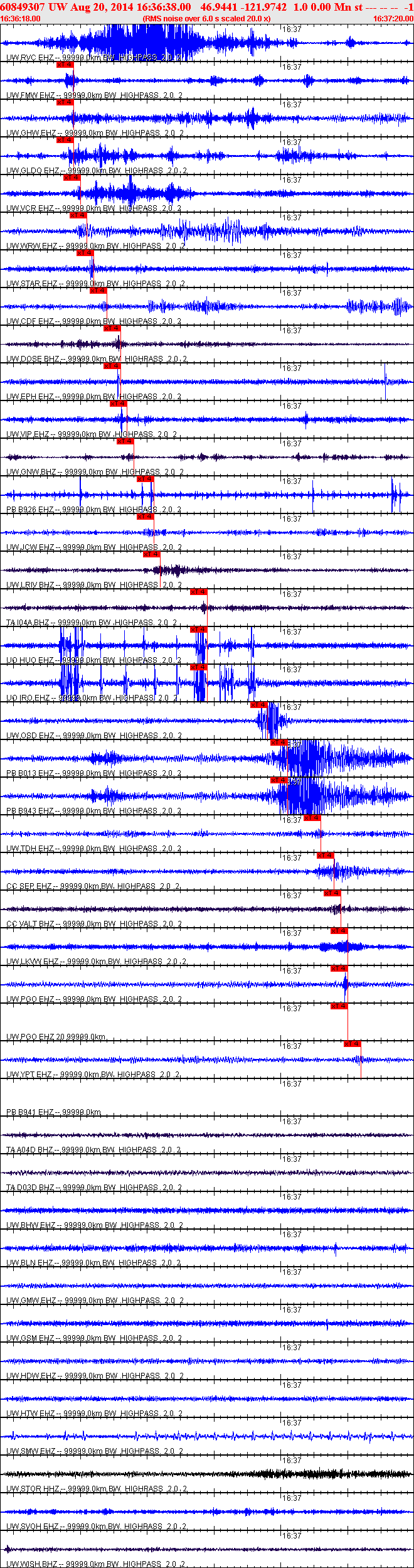Select the pick marker above UW FMW trace

[x=65, y=65]
